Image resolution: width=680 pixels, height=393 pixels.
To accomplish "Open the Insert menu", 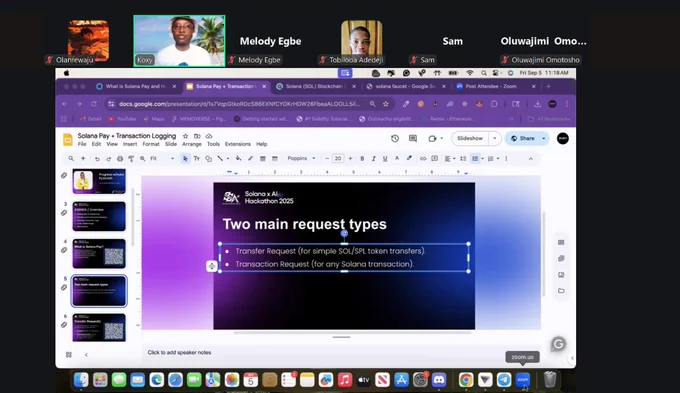I will pos(130,144).
